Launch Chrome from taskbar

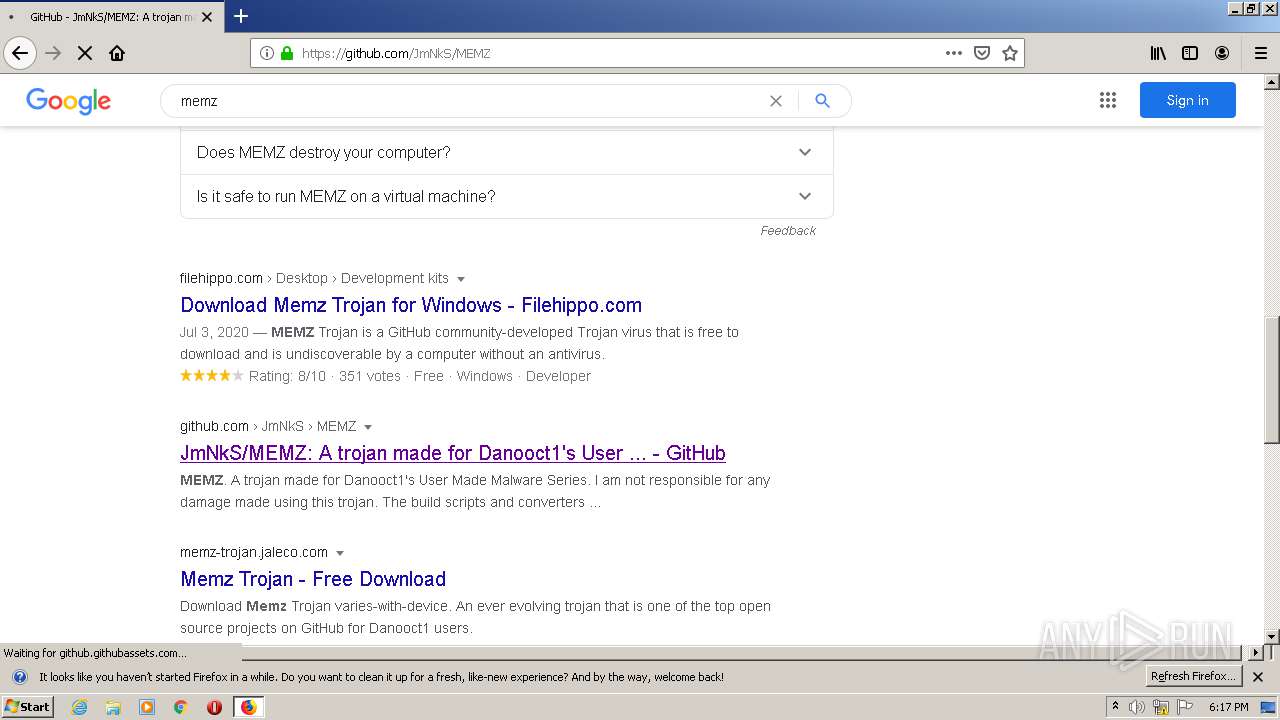coord(181,707)
